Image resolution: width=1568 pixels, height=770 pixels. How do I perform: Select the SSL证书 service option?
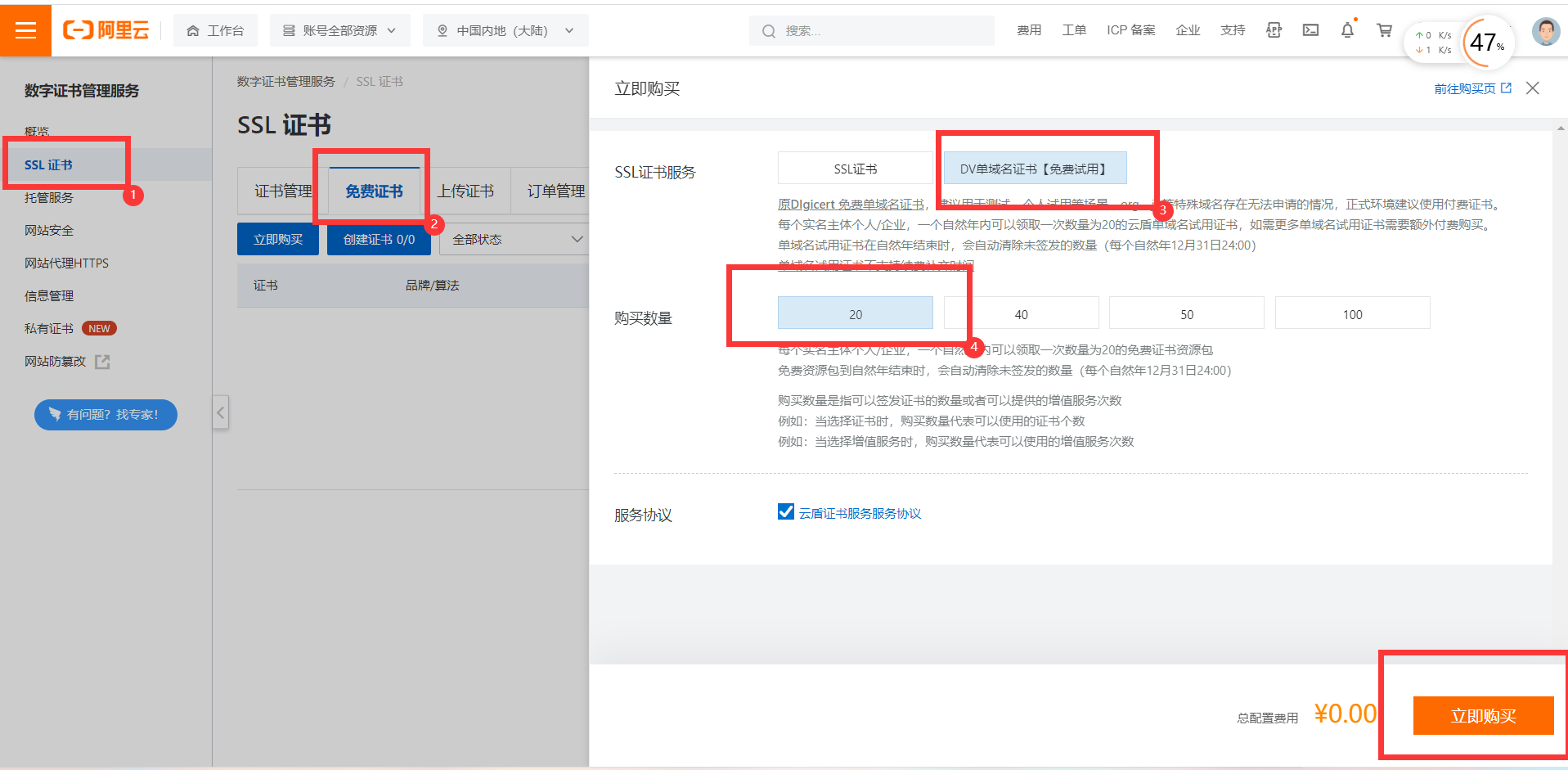coord(856,169)
